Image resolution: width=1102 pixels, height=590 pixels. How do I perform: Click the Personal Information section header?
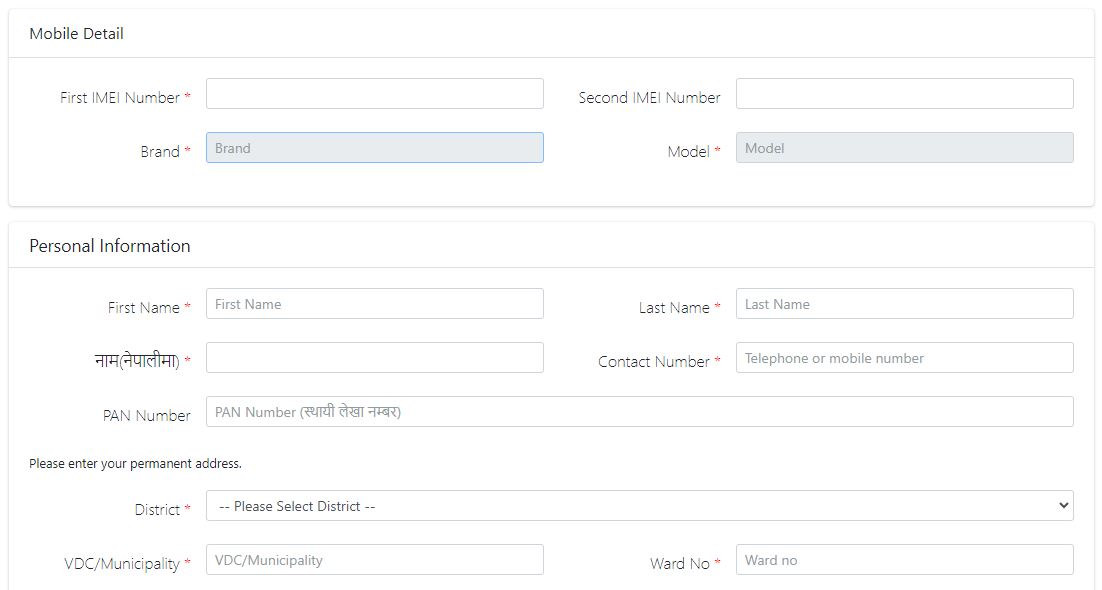pos(110,245)
